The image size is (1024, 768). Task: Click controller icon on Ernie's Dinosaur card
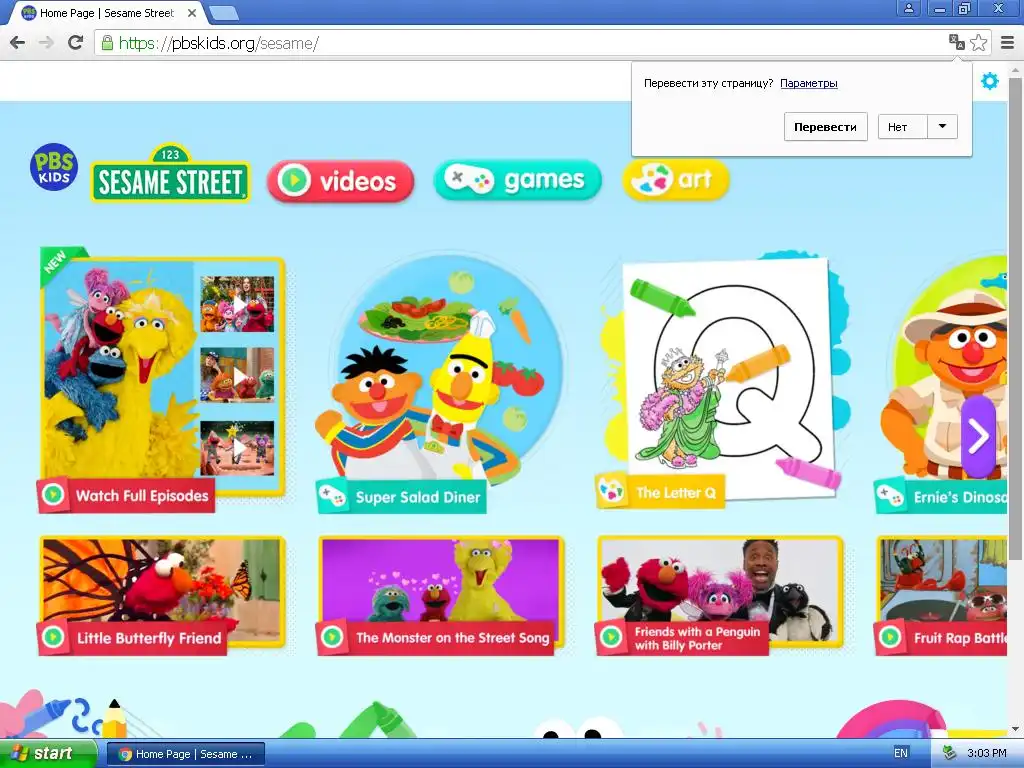click(x=889, y=496)
